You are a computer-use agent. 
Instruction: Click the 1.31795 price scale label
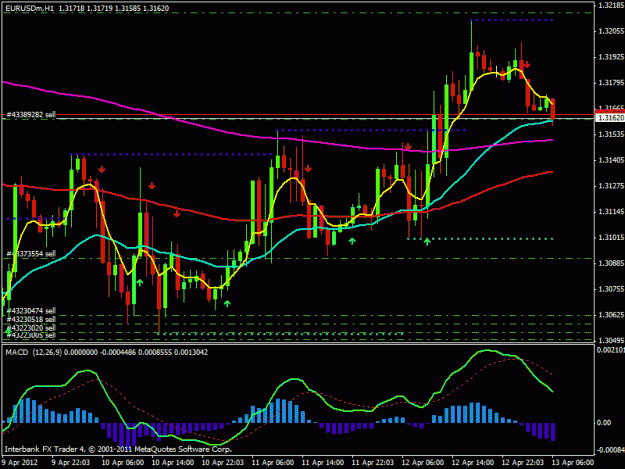click(x=611, y=82)
